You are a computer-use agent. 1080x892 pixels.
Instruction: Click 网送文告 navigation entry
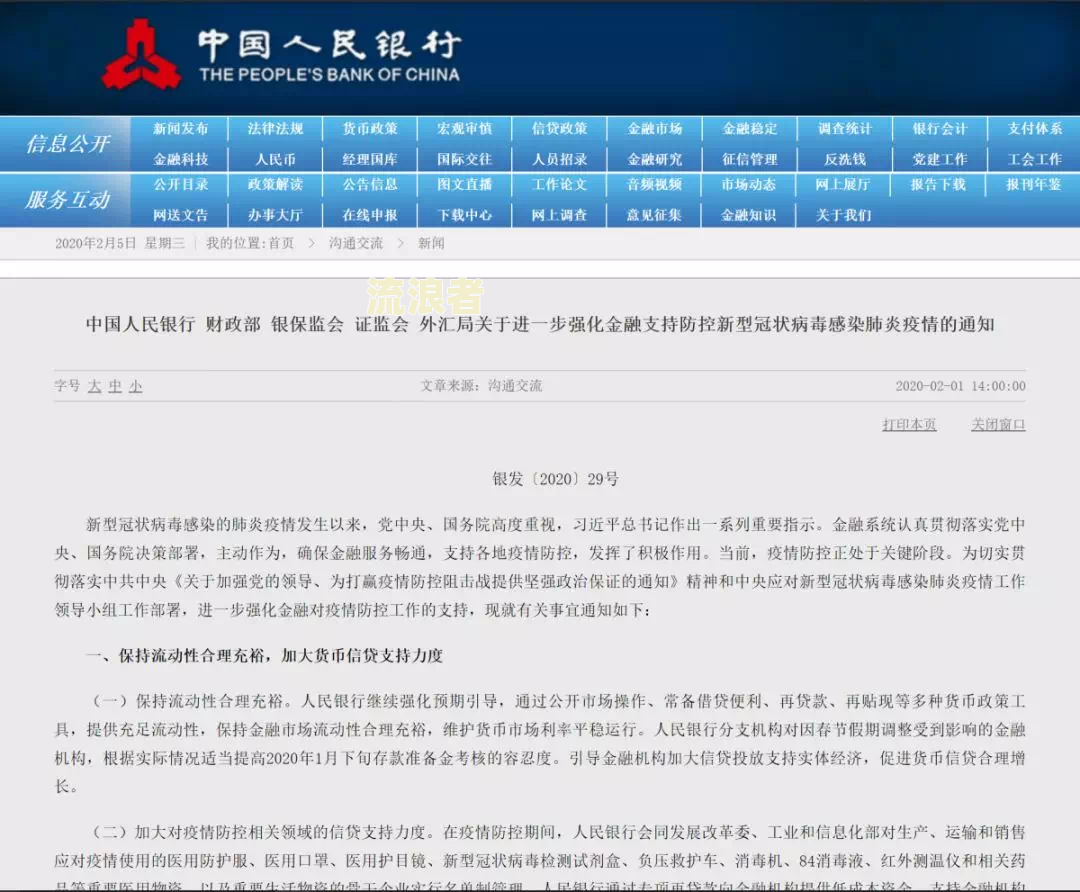coord(180,216)
